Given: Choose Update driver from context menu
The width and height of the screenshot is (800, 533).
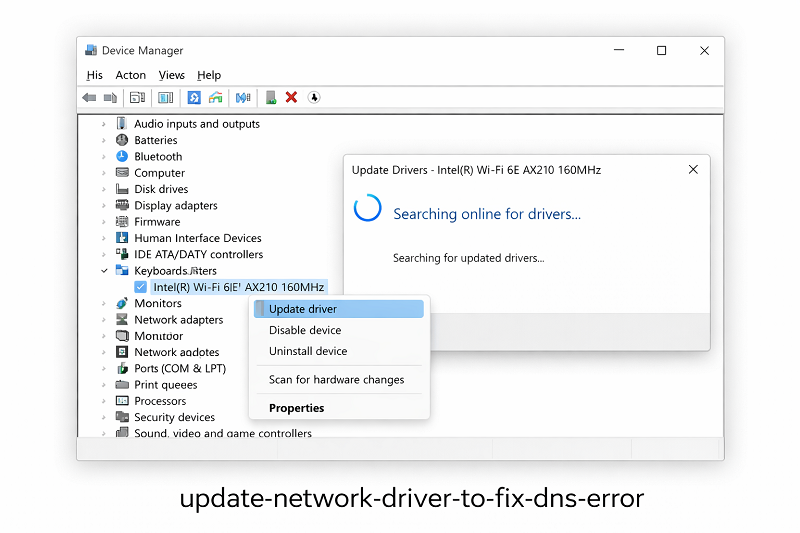Looking at the screenshot, I should 339,309.
